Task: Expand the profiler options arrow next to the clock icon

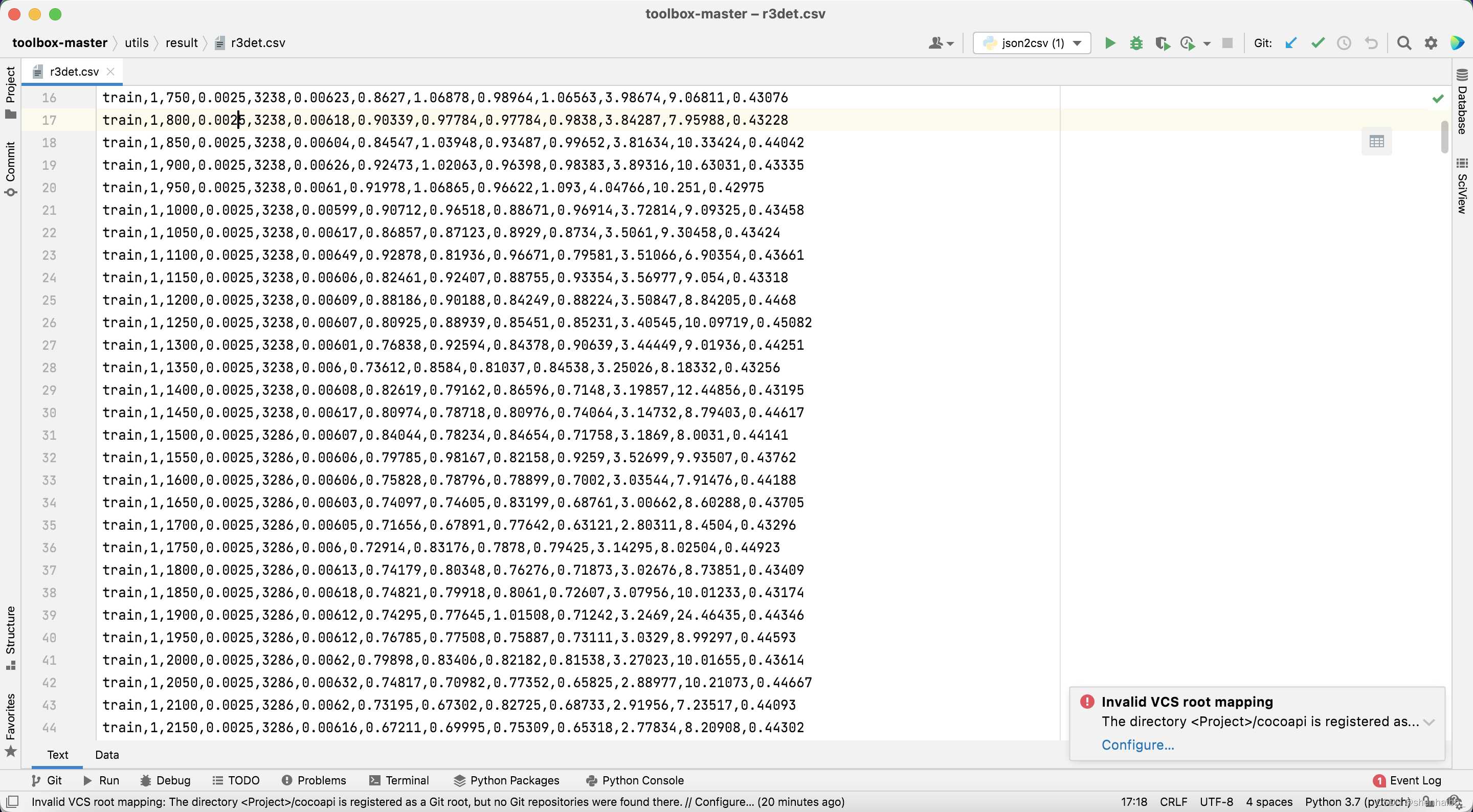Action: [1207, 43]
